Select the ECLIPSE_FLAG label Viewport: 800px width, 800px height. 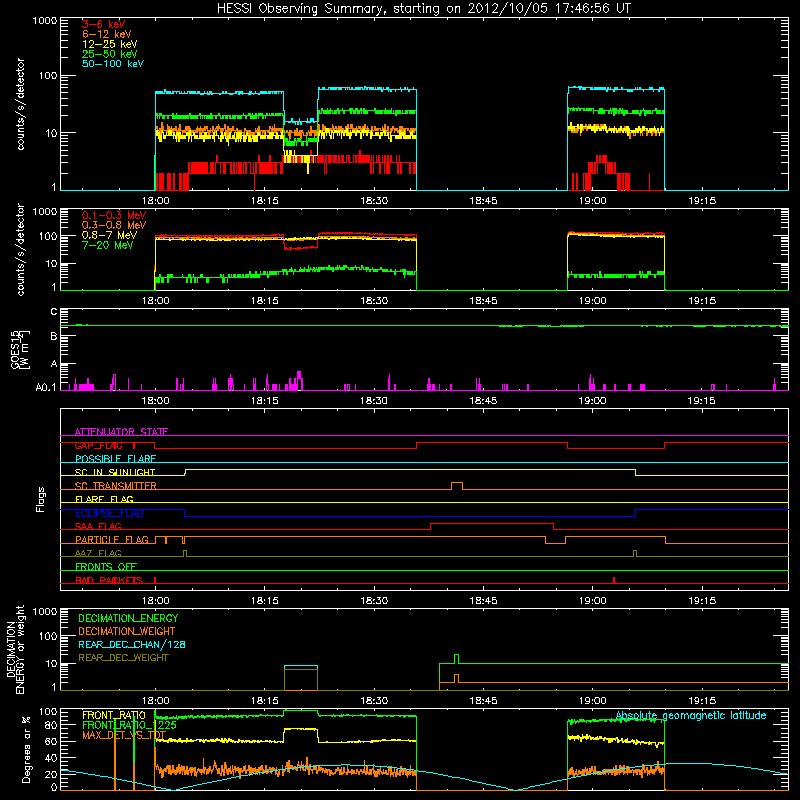[109, 513]
